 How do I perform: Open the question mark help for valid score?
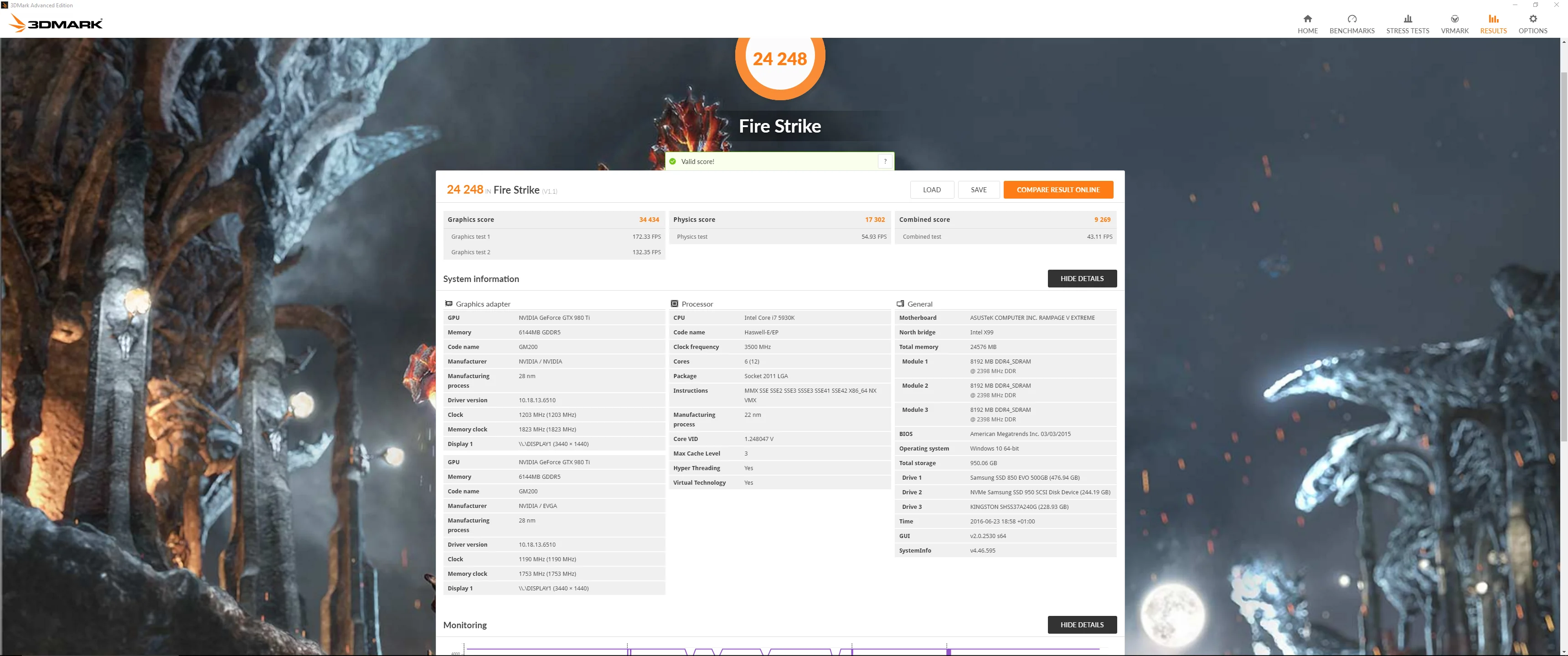(885, 161)
